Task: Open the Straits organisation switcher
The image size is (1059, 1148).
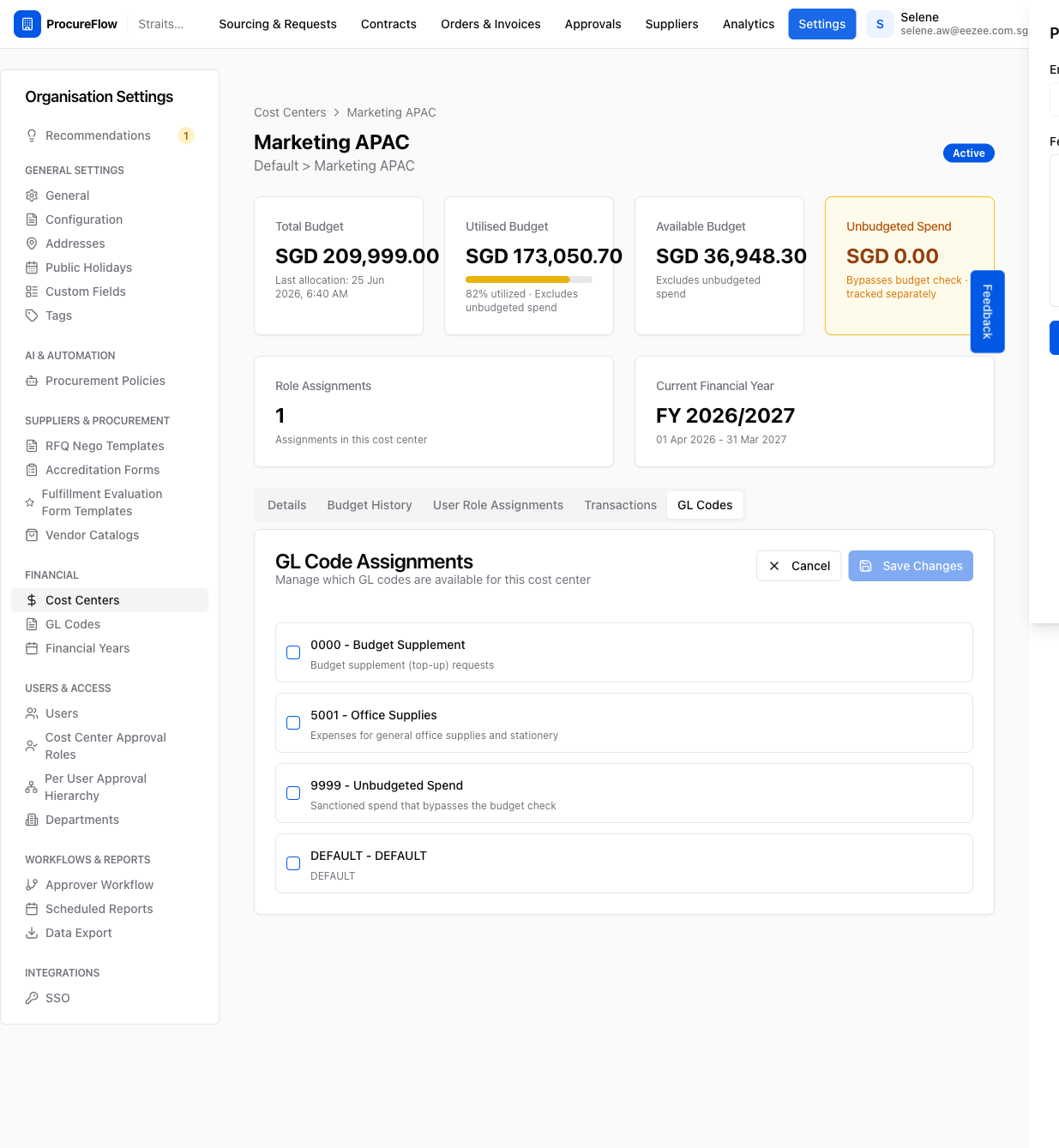Action: tap(161, 24)
